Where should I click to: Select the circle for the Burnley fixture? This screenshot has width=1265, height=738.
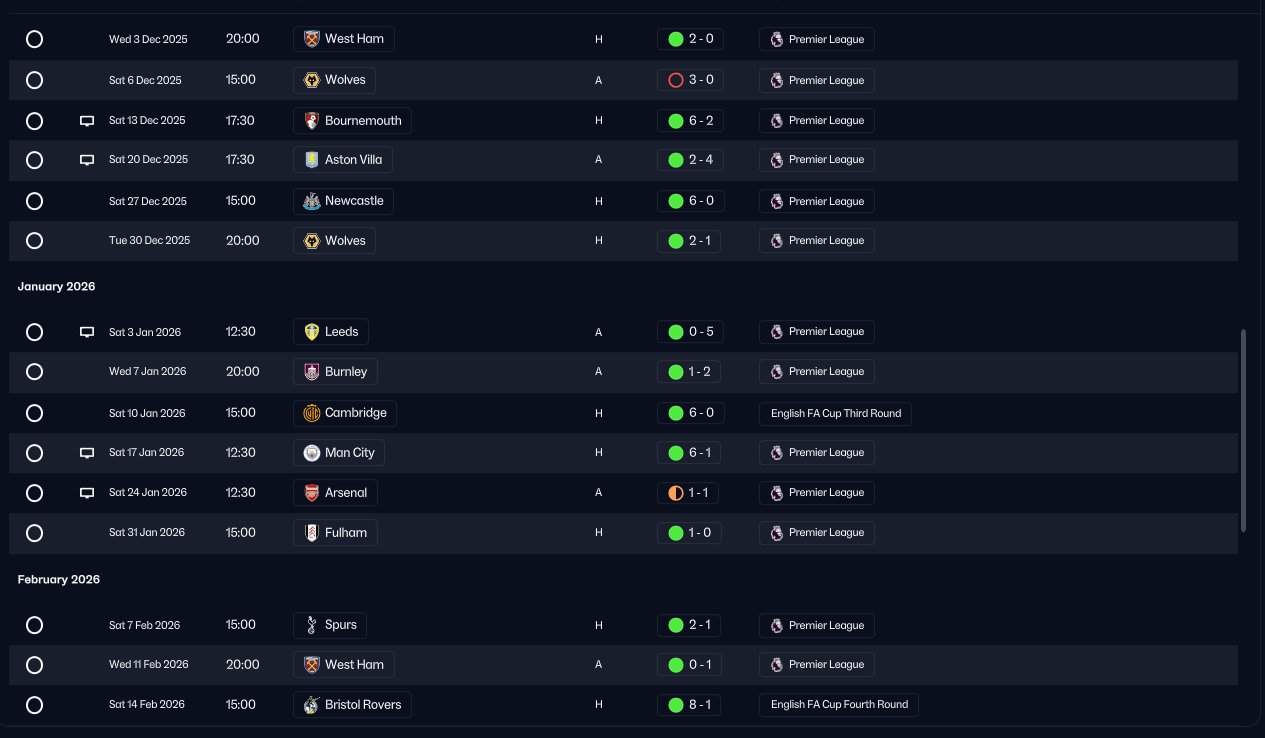pyautogui.click(x=34, y=372)
